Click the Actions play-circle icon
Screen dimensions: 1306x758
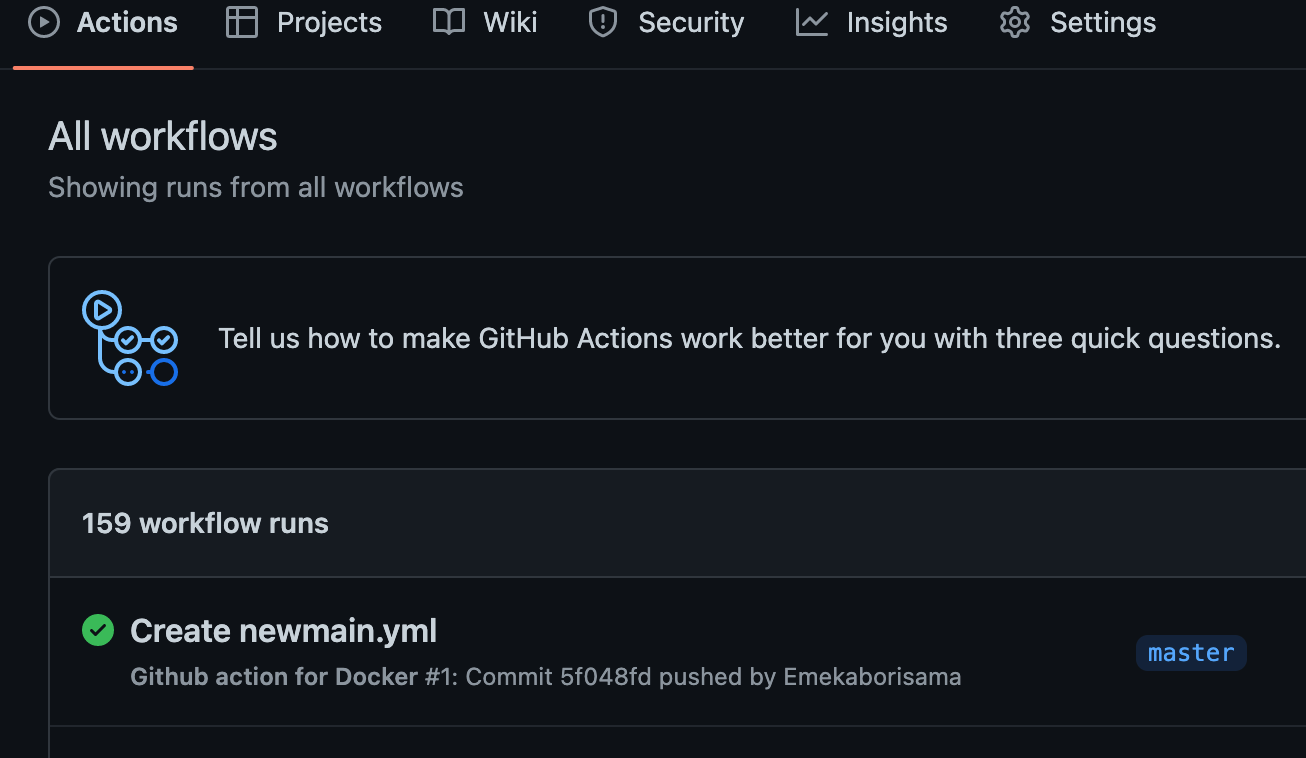(44, 22)
